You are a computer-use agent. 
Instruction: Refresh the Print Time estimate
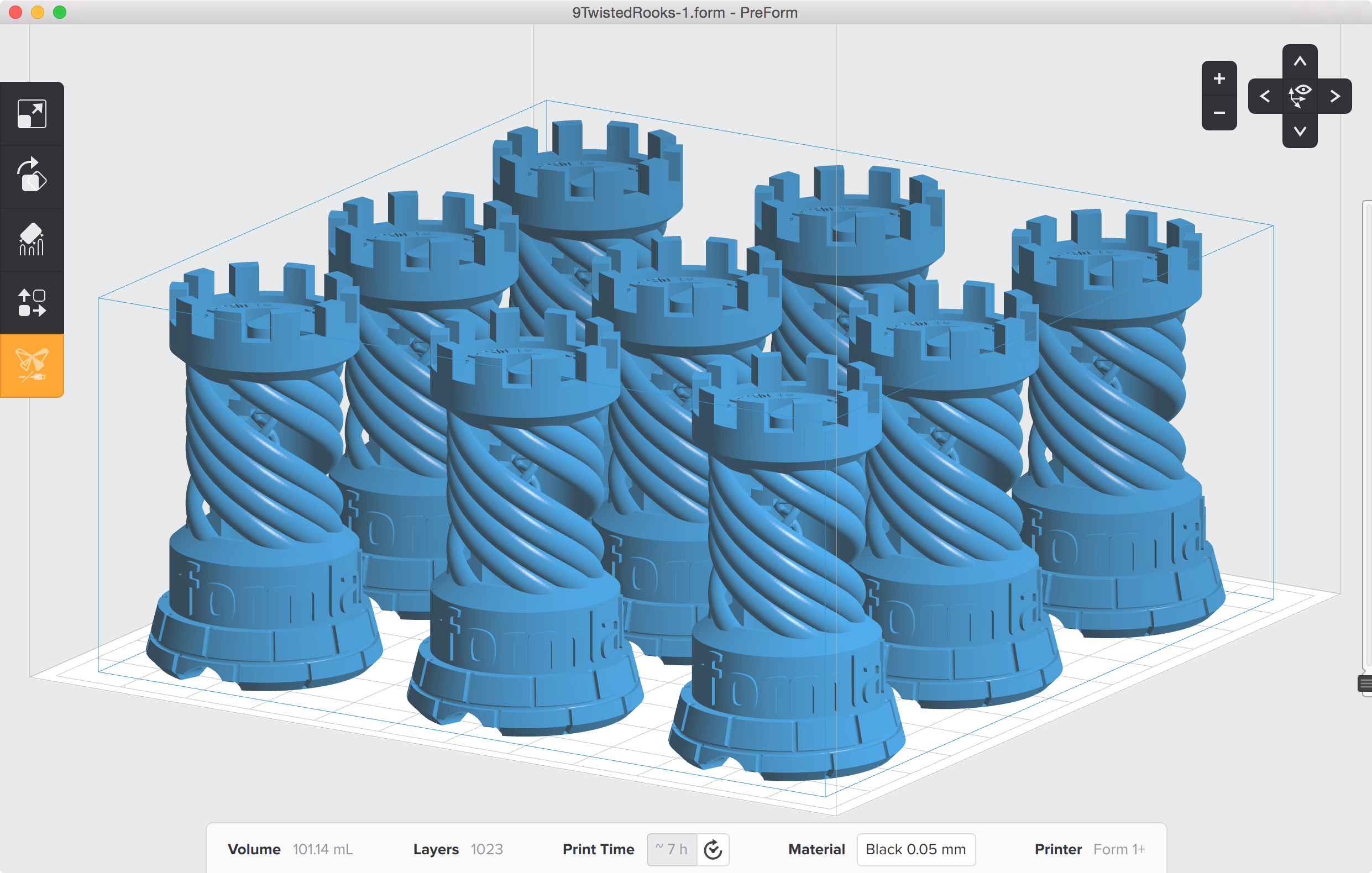pos(712,849)
